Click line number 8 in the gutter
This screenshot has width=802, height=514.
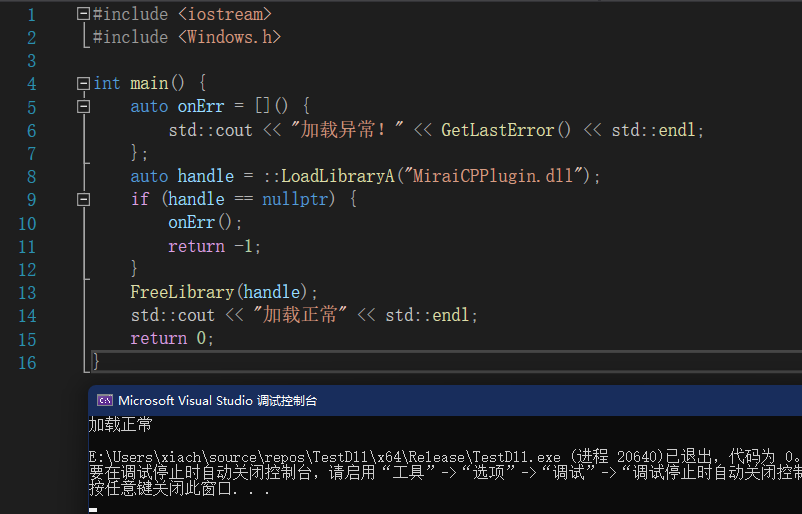pyautogui.click(x=32, y=176)
